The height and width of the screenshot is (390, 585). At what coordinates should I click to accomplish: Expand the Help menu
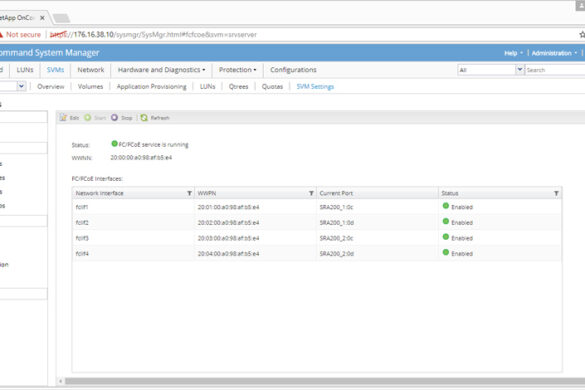tap(513, 53)
